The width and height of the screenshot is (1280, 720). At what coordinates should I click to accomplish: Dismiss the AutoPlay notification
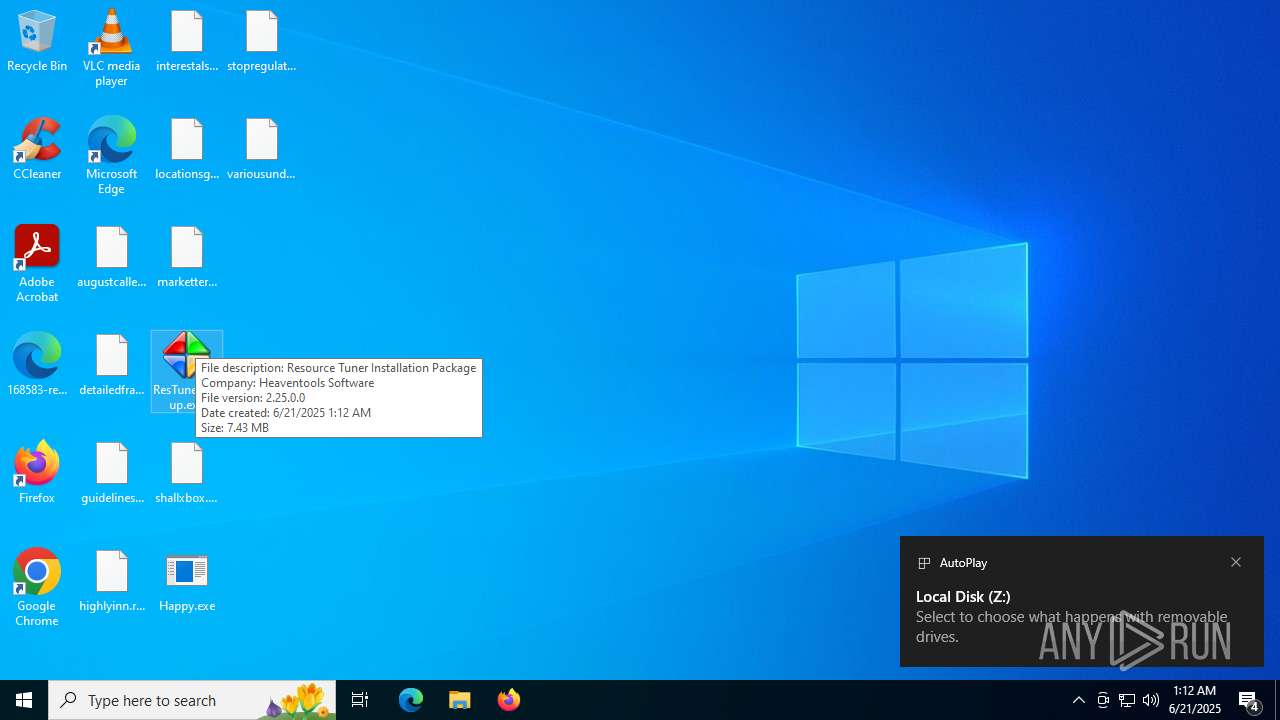(1236, 563)
